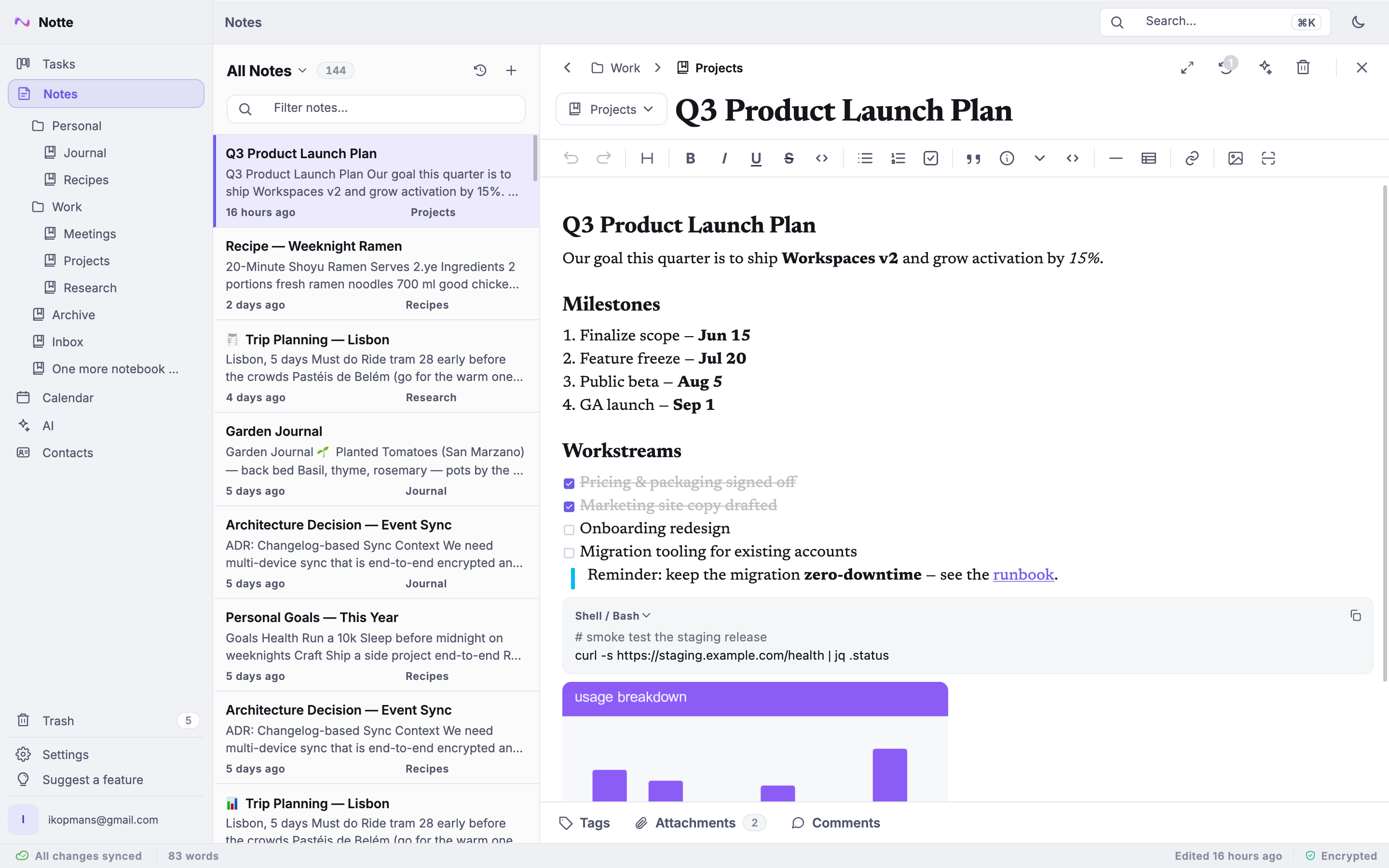Delete the note with trash icon
Image resolution: width=1389 pixels, height=868 pixels.
coord(1303,68)
